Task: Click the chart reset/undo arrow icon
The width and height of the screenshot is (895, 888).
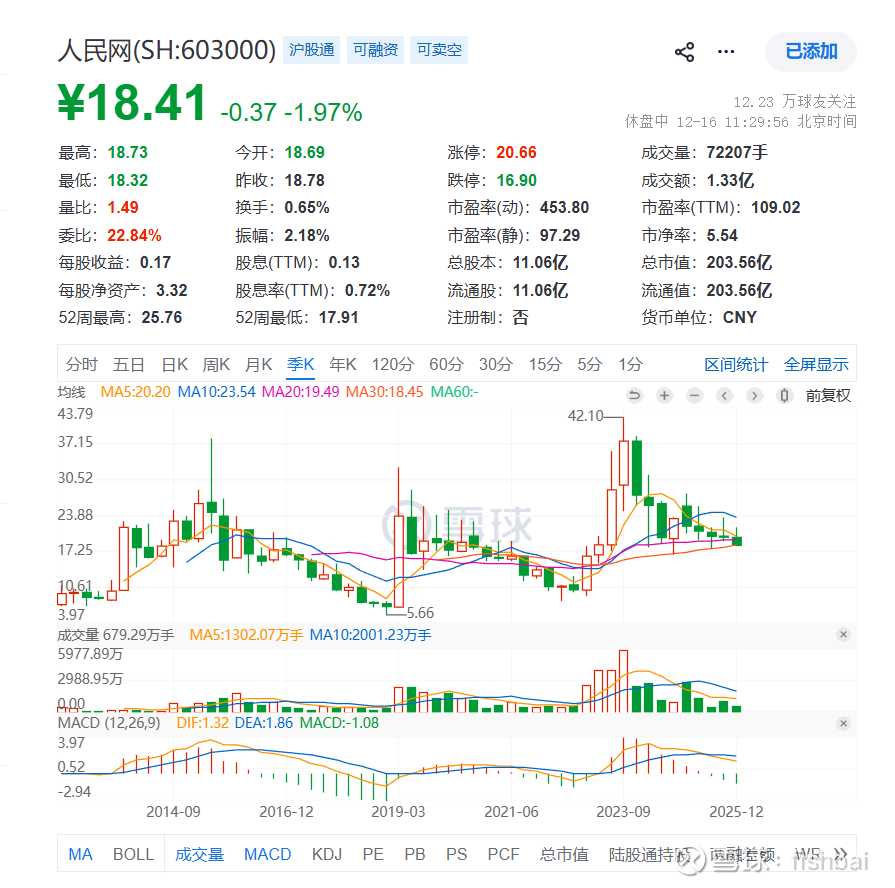Action: click(635, 395)
